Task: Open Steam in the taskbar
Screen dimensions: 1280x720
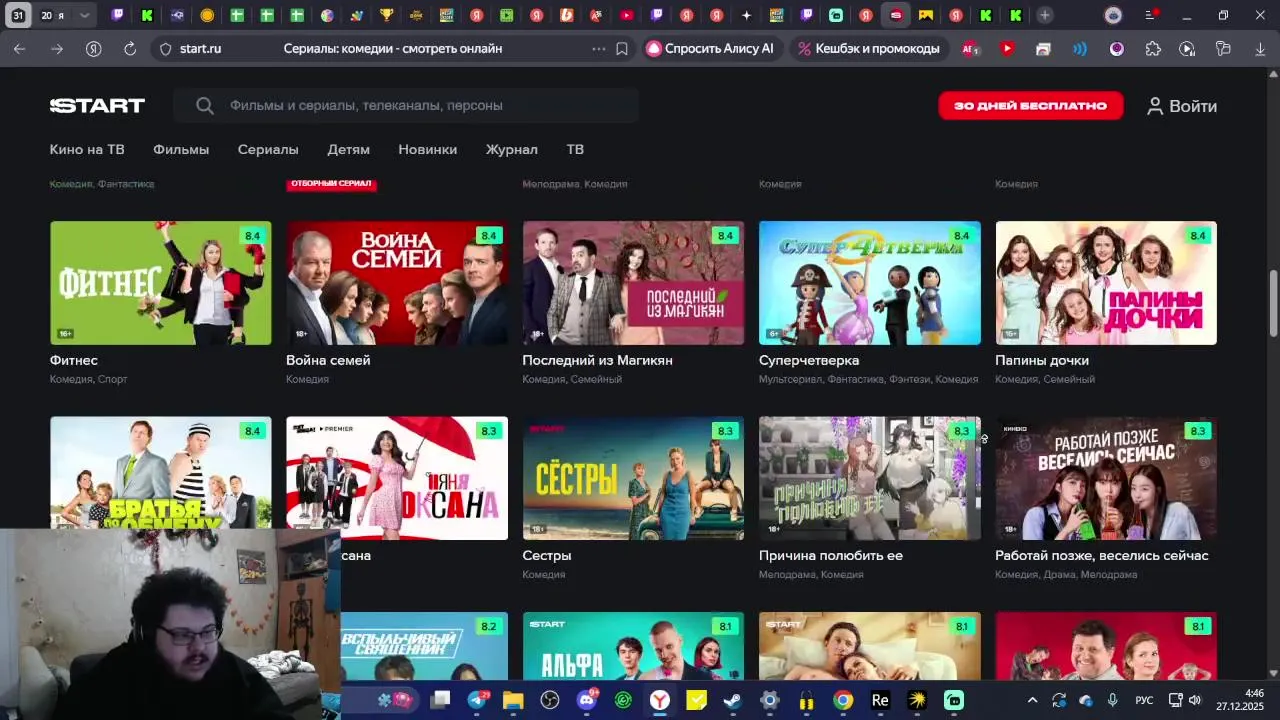Action: tap(734, 700)
